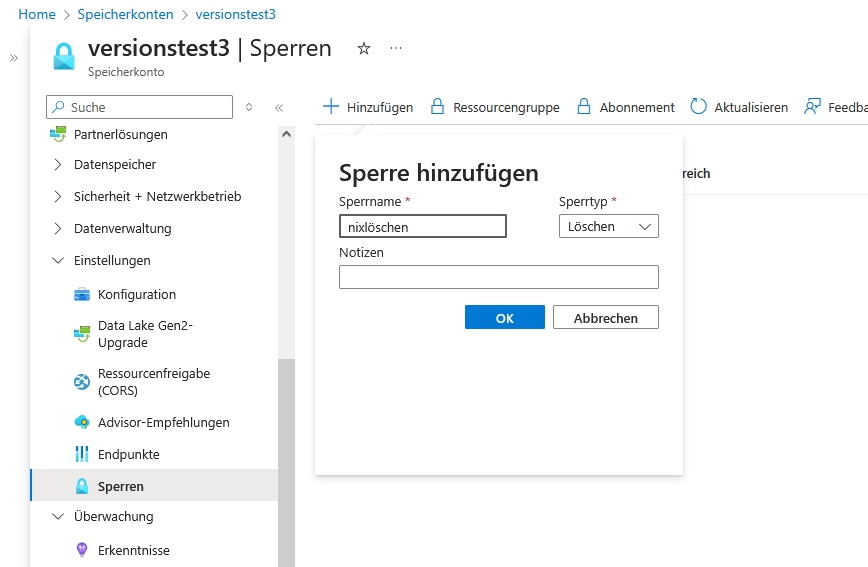868x567 pixels.
Task: Collapse the Einstellungen section
Action: tap(58, 260)
